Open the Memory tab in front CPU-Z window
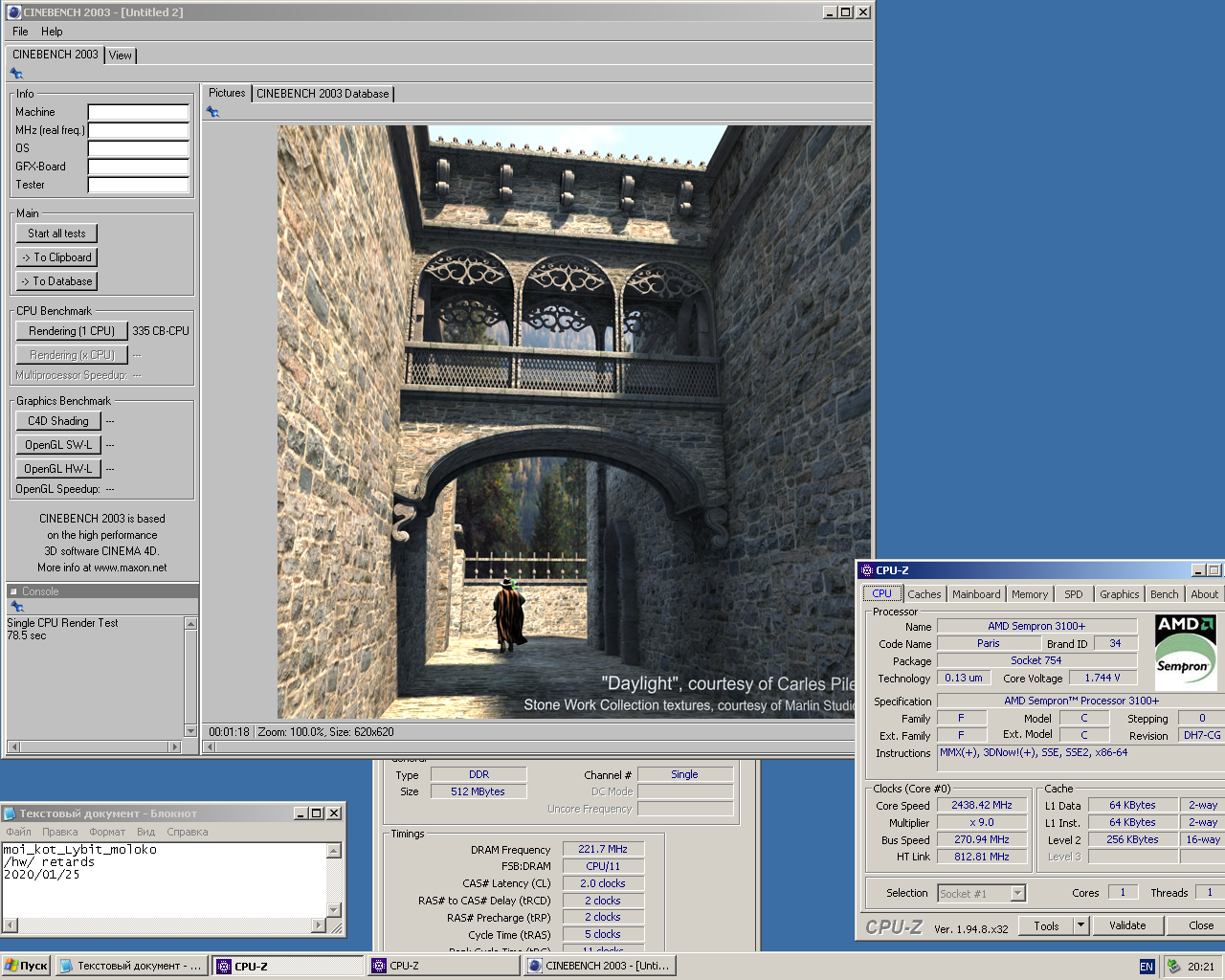The width and height of the screenshot is (1225, 980). tap(1030, 594)
